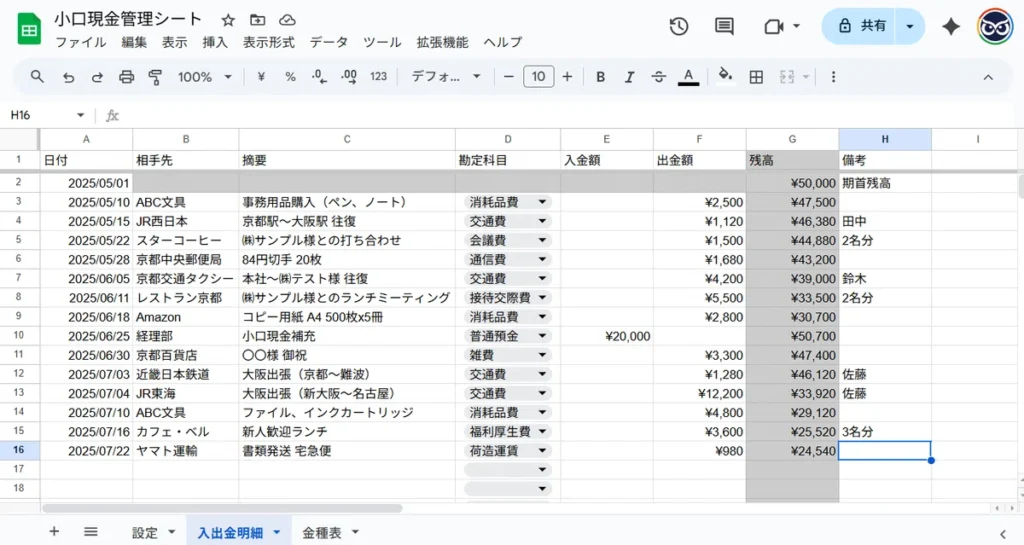Toggle strikethrough formatting

(658, 77)
